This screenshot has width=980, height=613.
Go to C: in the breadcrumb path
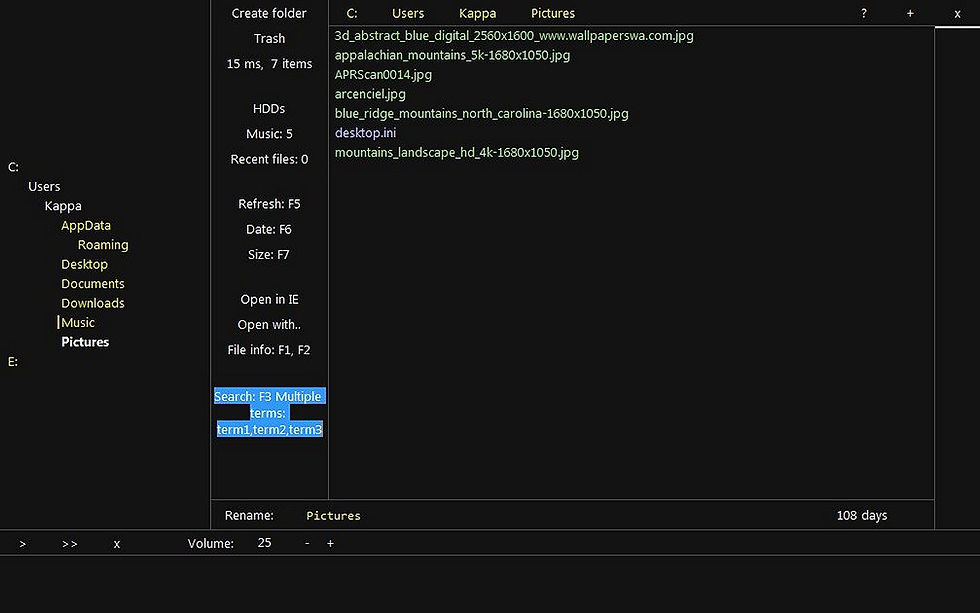pyautogui.click(x=352, y=13)
